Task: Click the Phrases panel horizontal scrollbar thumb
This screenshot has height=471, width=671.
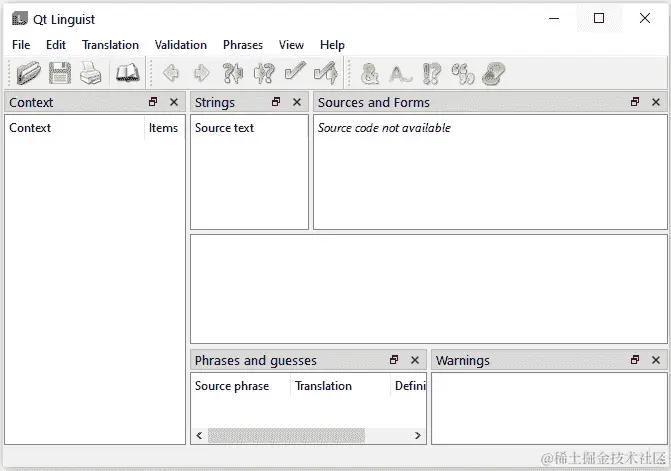Action: coord(286,435)
